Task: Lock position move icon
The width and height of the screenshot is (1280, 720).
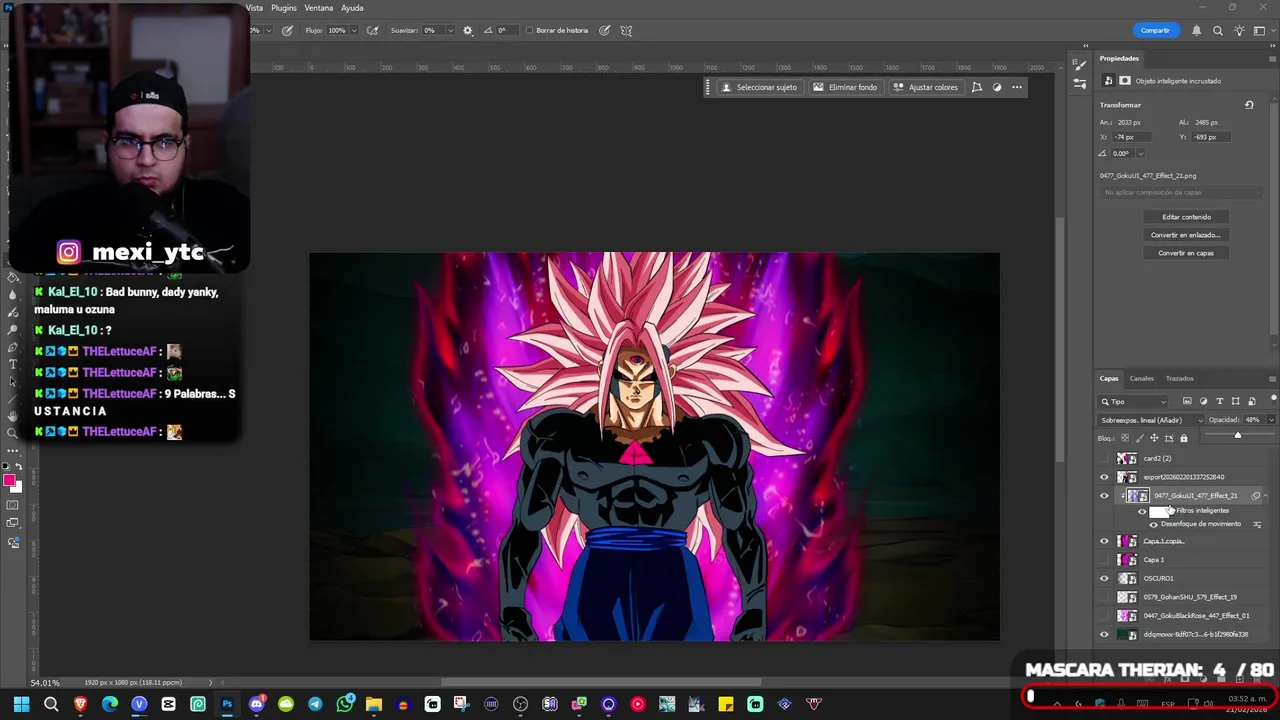Action: [x=1154, y=438]
